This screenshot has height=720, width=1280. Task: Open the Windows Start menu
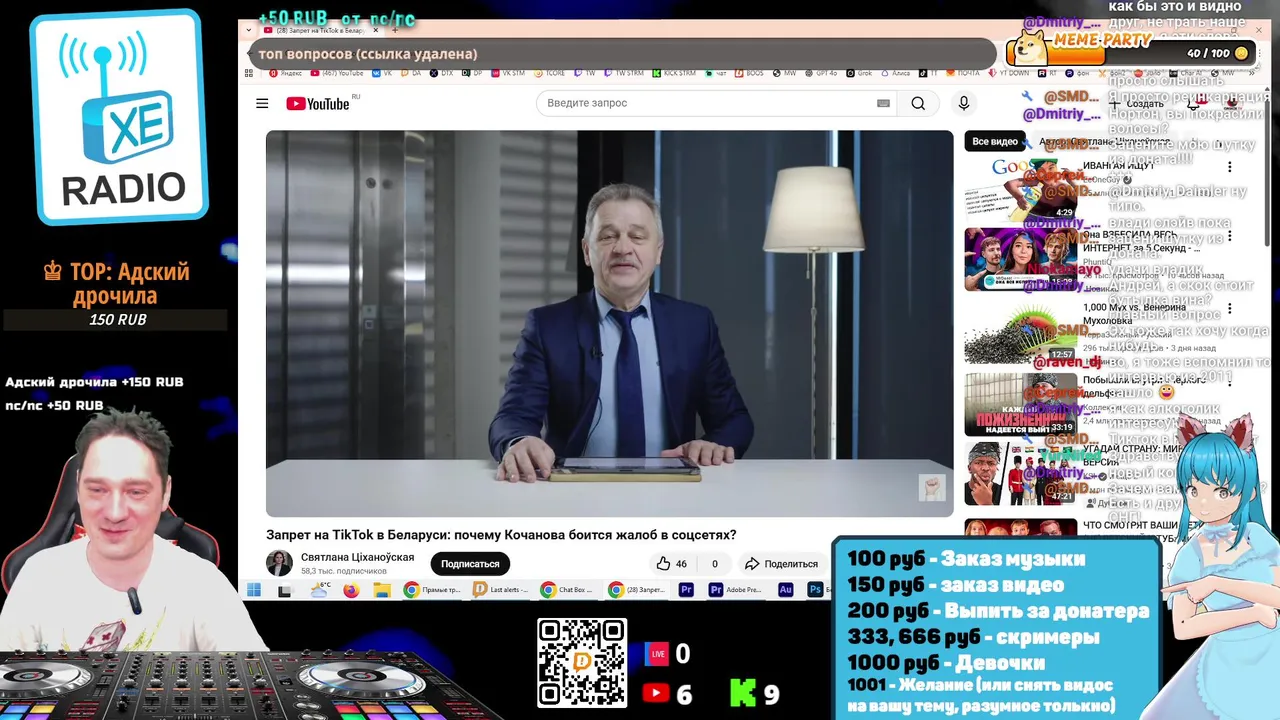[x=254, y=590]
